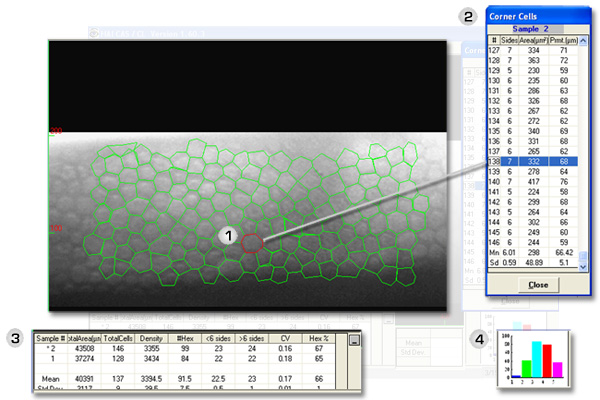Click the Density column header
This screenshot has width=600, height=400.
(x=151, y=339)
